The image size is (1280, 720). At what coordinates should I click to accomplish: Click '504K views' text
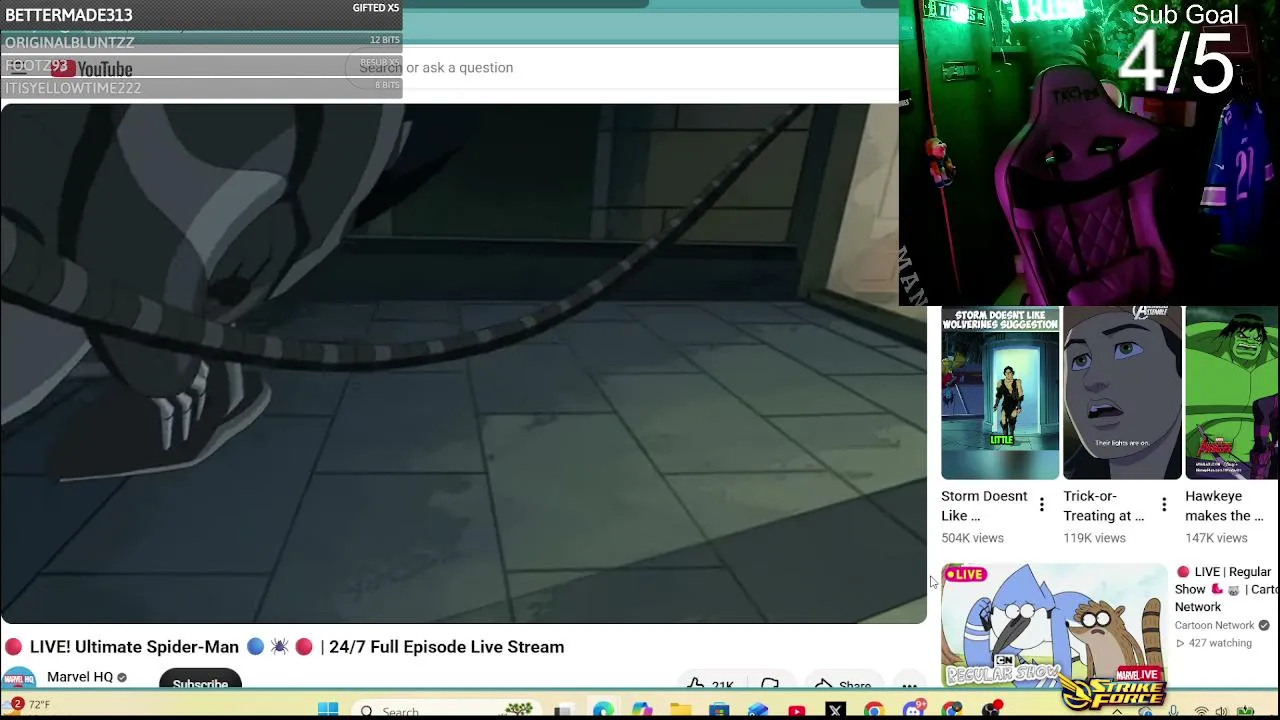(972, 538)
